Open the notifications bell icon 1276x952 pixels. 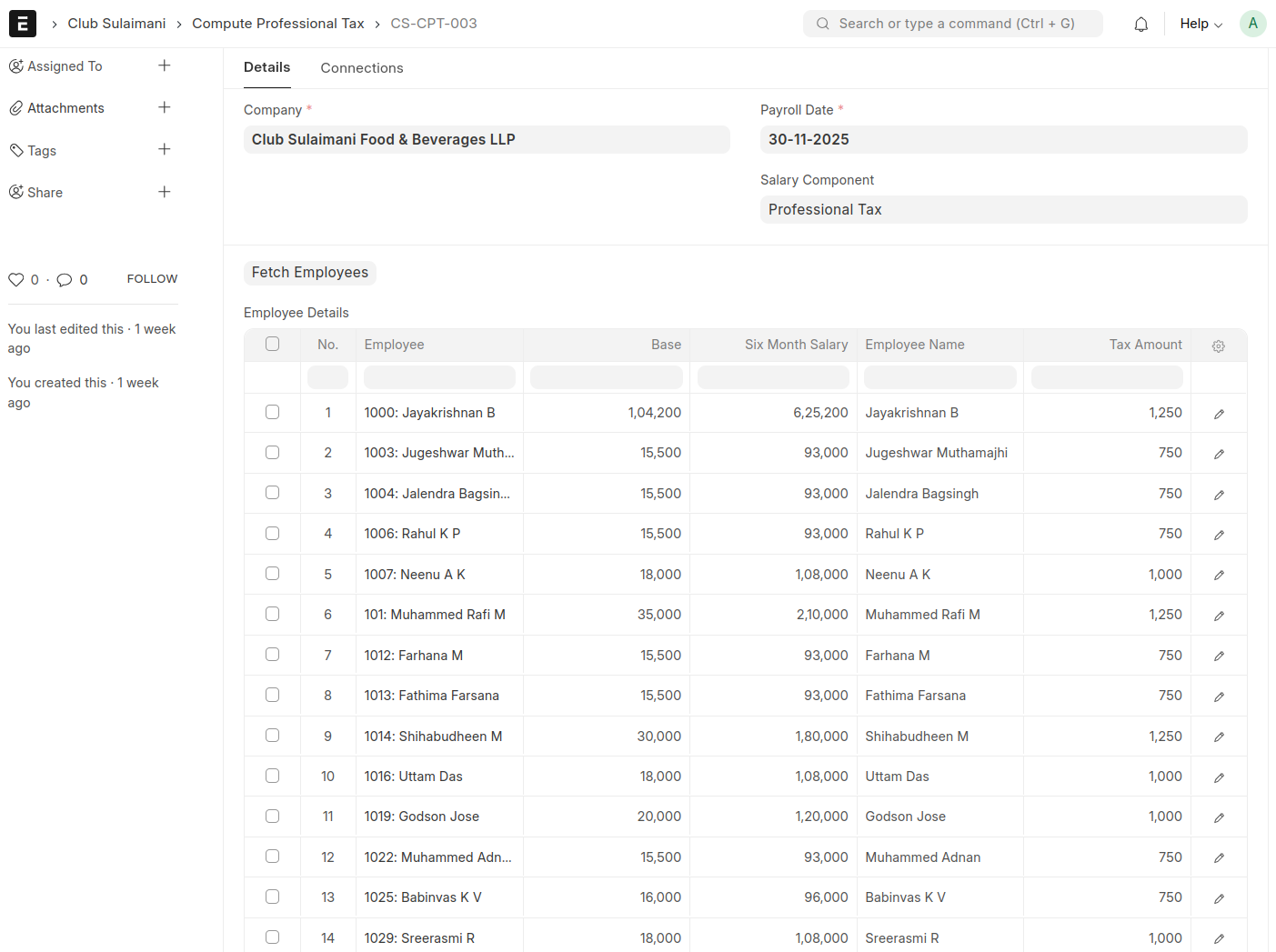[1140, 25]
